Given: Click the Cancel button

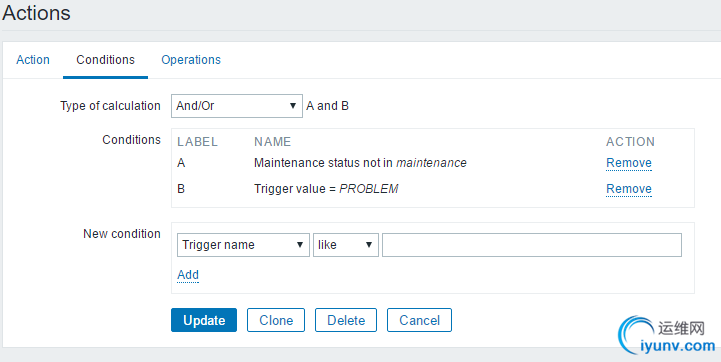Looking at the screenshot, I should [x=419, y=320].
